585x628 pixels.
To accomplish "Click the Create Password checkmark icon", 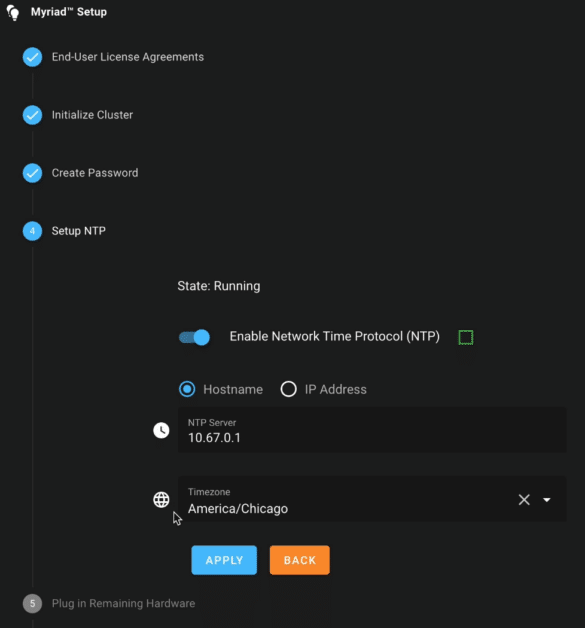I will [x=32, y=173].
